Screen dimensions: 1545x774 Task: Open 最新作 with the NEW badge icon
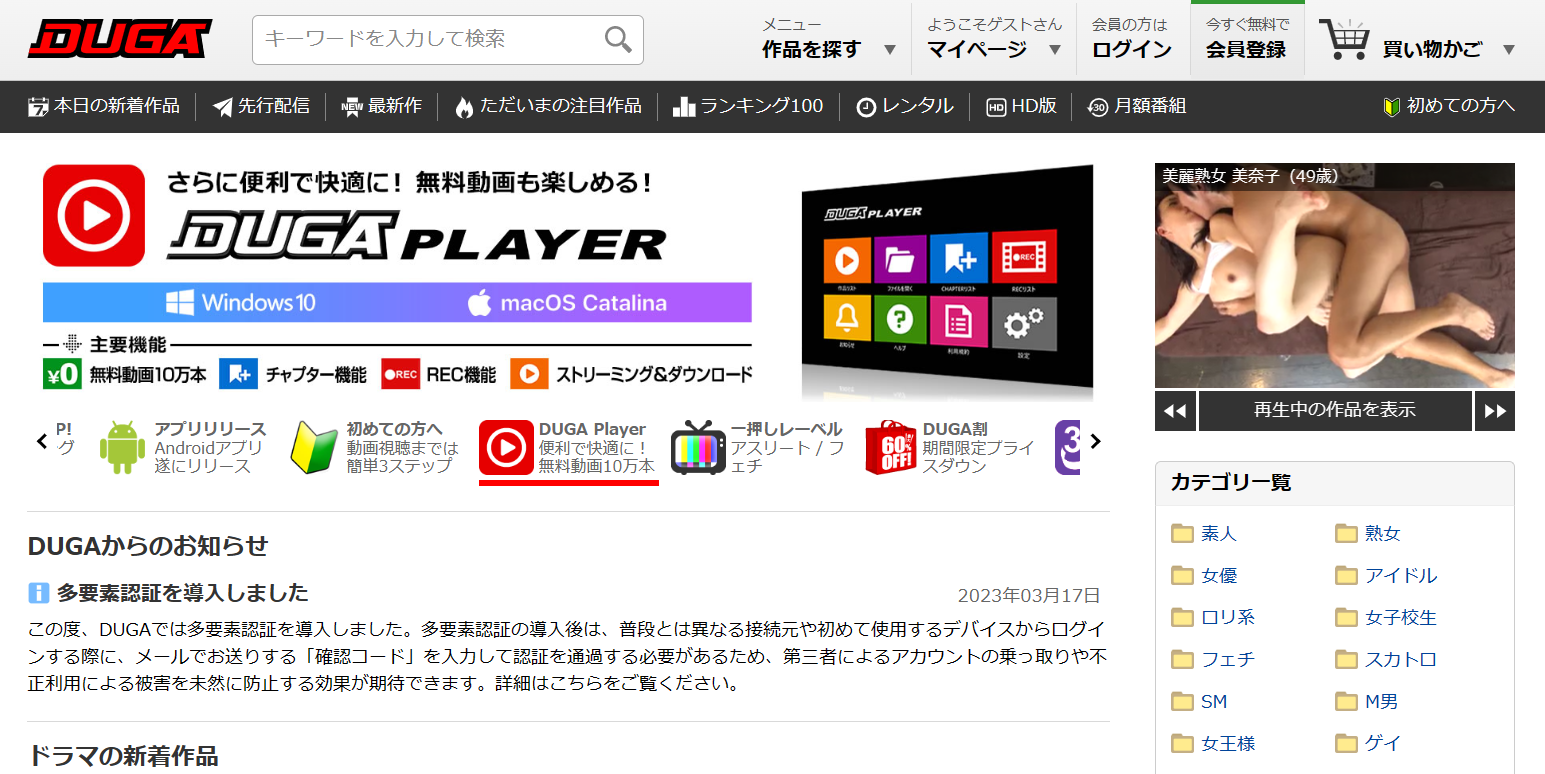click(382, 106)
